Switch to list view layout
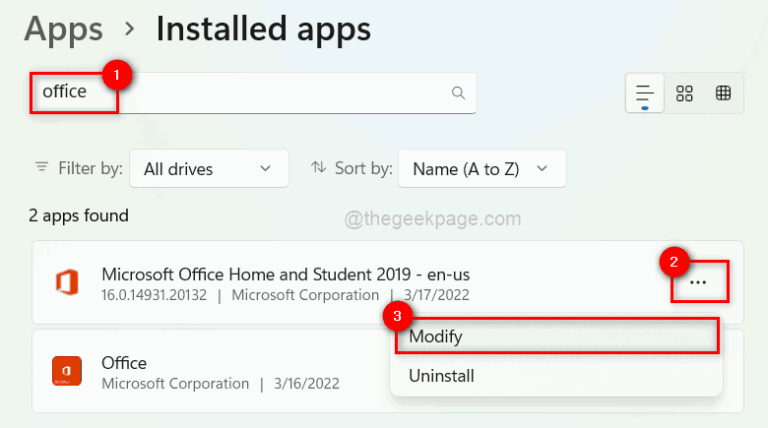The width and height of the screenshot is (768, 428). [x=645, y=93]
